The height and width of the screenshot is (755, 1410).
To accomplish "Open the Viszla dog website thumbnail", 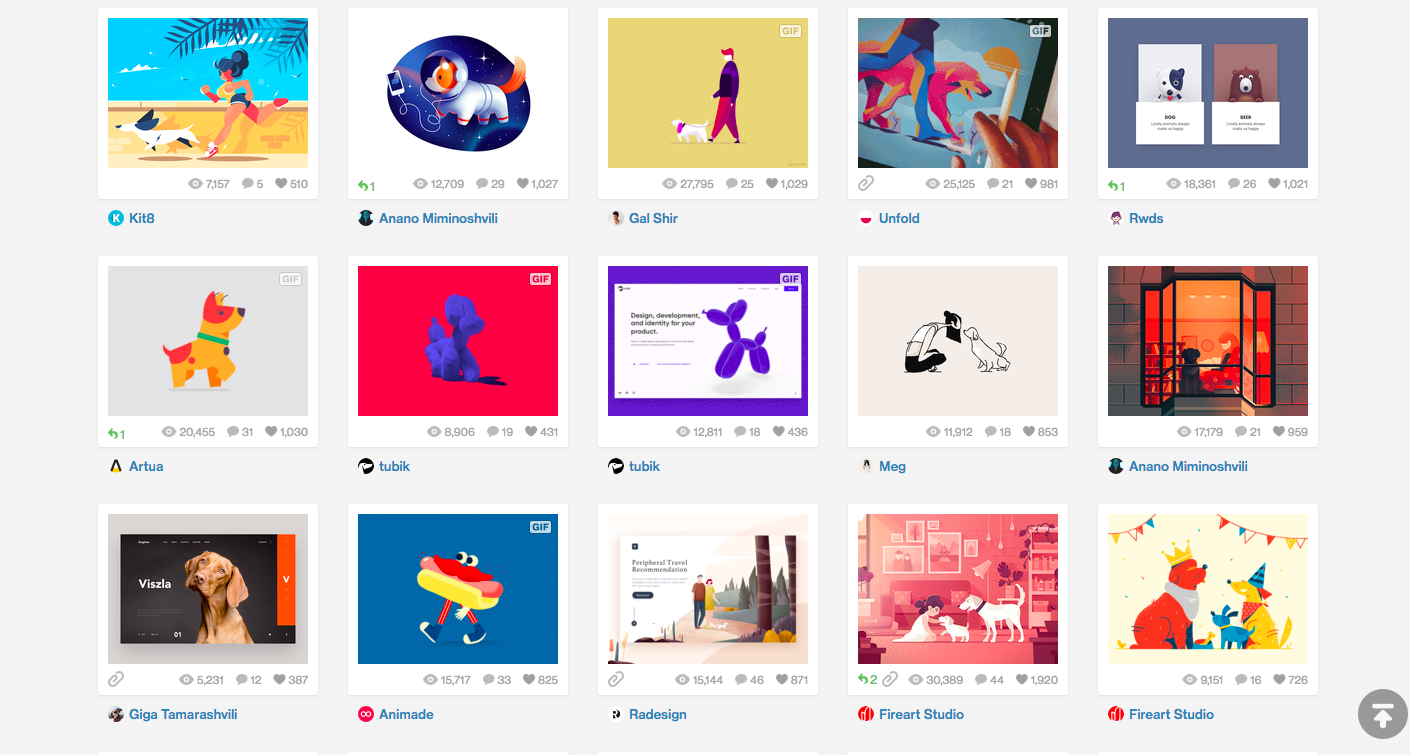I will (x=208, y=589).
